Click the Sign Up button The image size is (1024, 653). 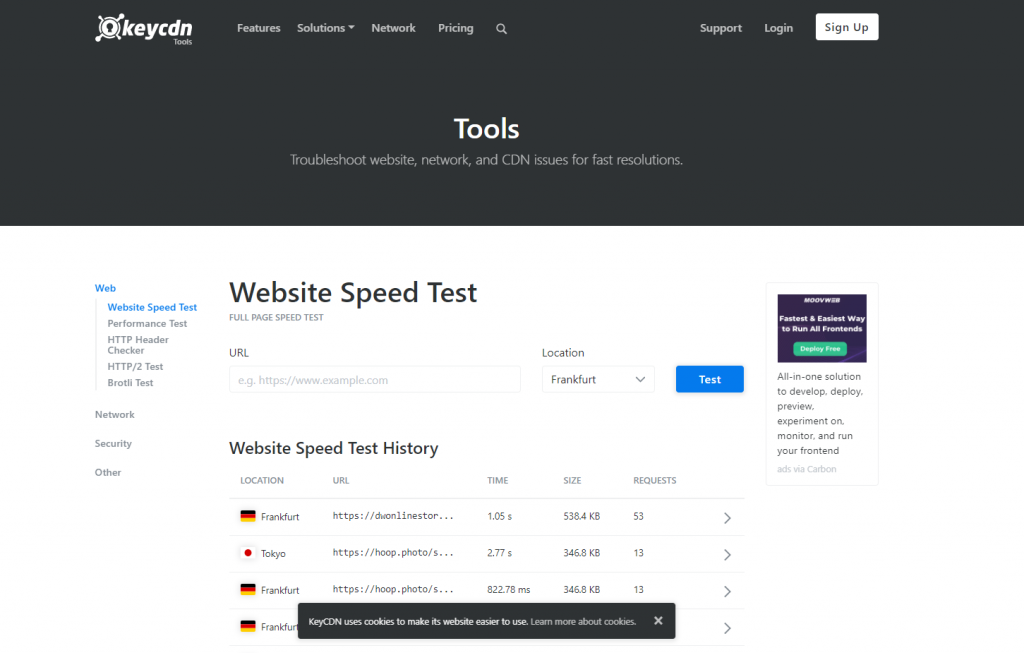tap(846, 27)
